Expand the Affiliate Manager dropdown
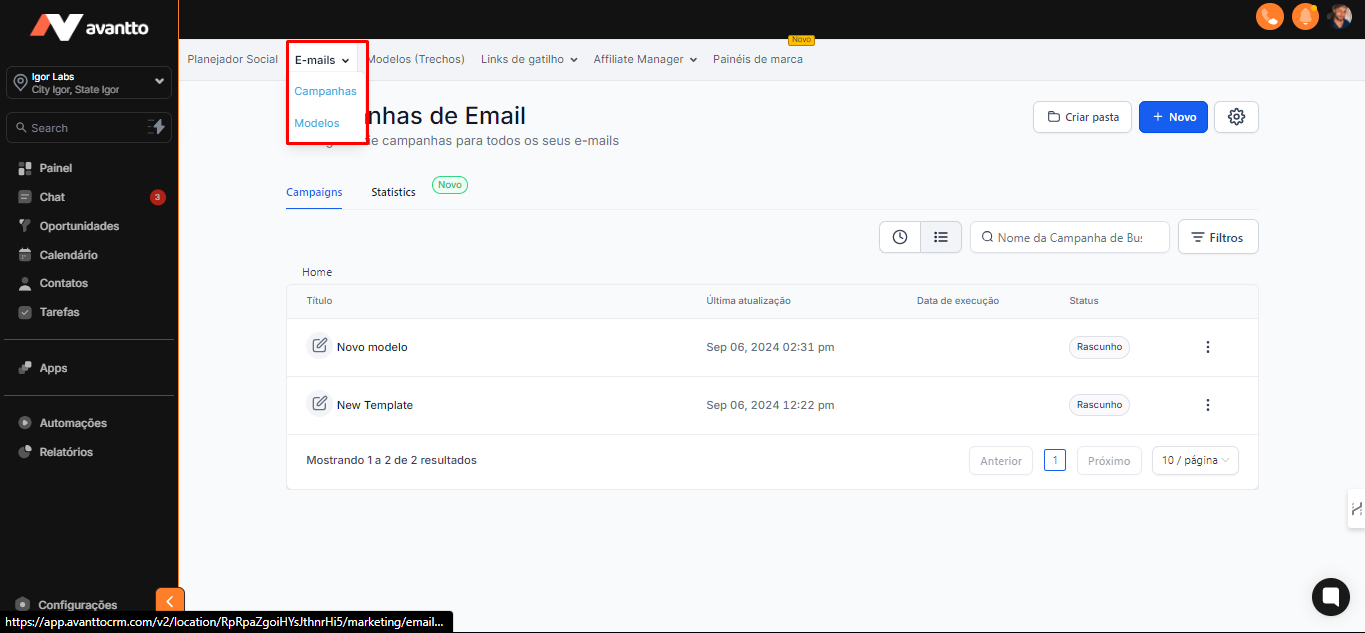The height and width of the screenshot is (633, 1365). 645,60
